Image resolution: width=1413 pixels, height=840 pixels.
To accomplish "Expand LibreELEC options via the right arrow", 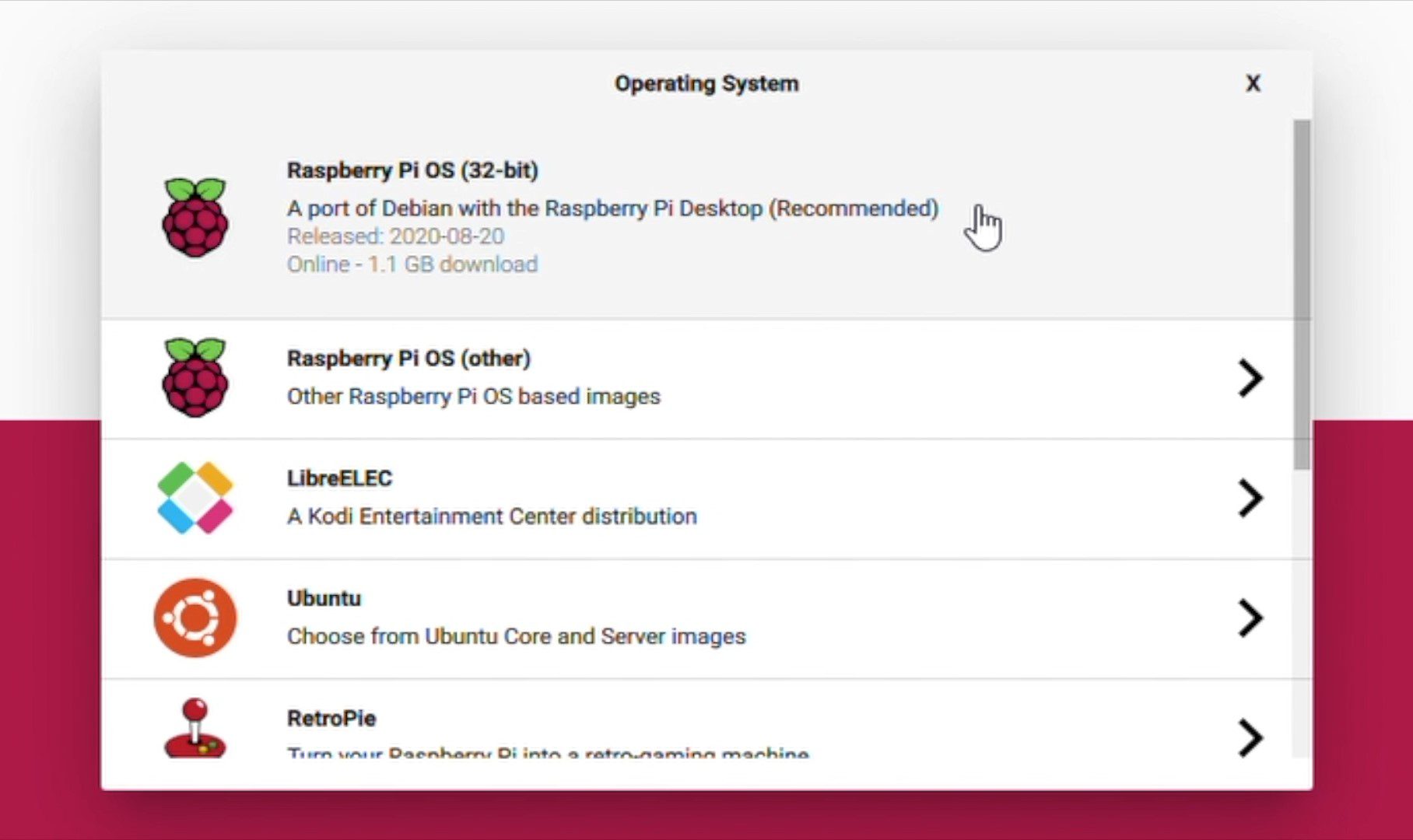I will coord(1250,498).
